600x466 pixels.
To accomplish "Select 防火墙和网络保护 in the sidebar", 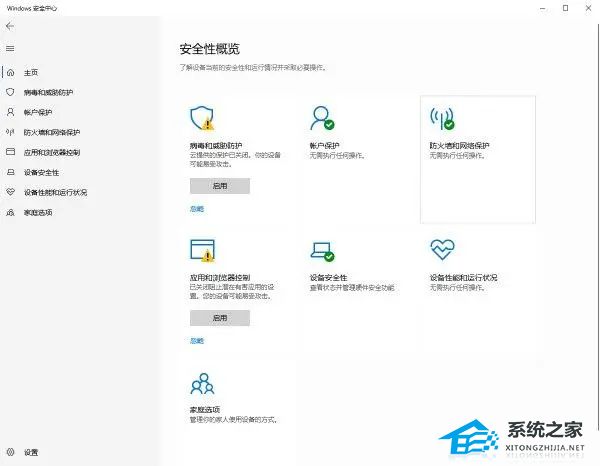I will (52, 132).
